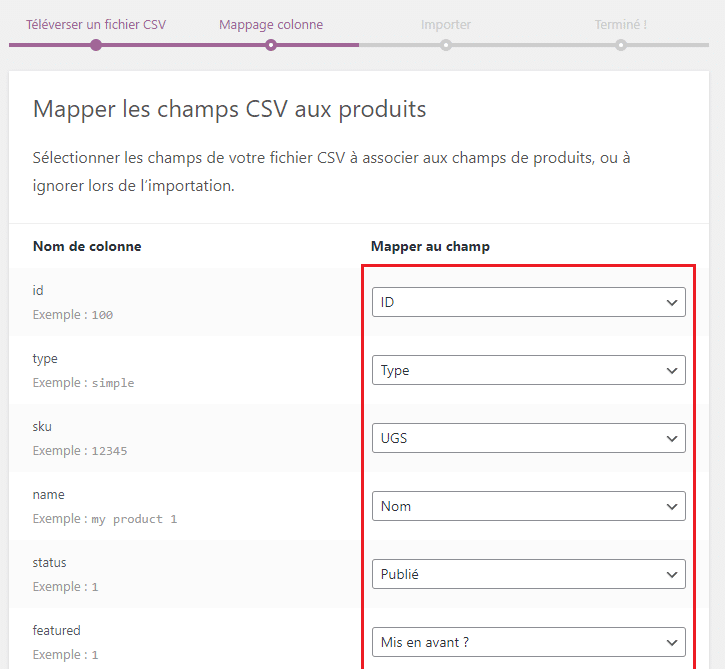Click the progress dot under Mappage colonne

(271, 45)
